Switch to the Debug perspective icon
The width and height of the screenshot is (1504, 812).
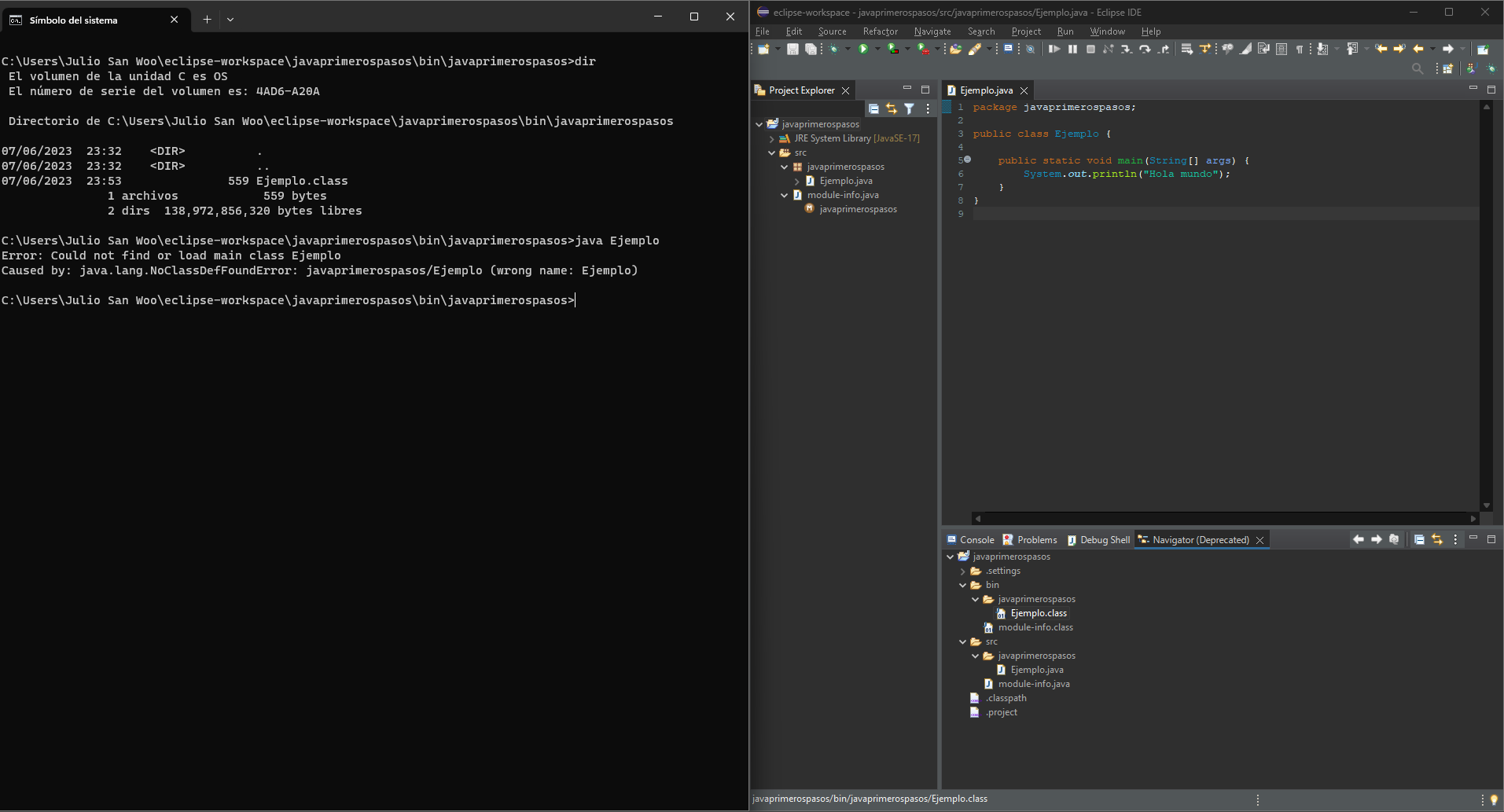click(1491, 68)
